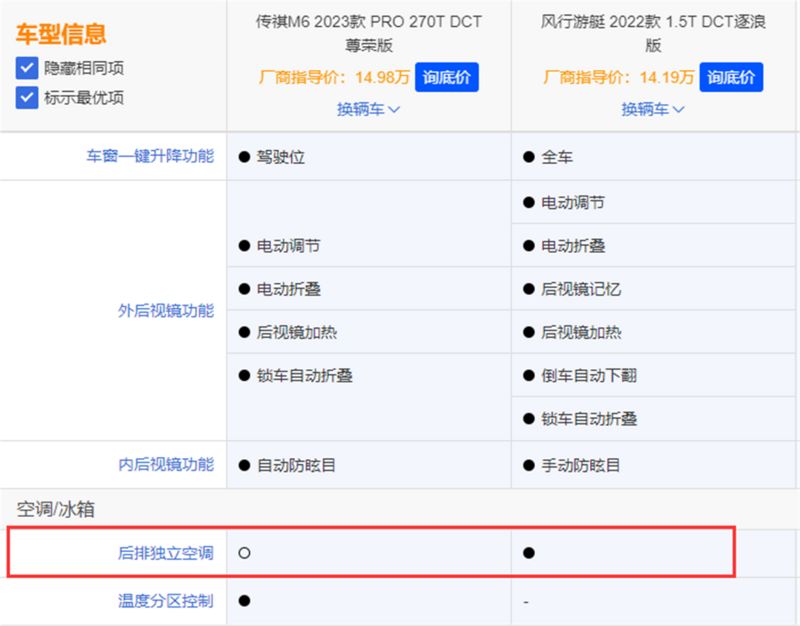The height and width of the screenshot is (626, 800).
Task: Click the dash in 温度分区控制 row
Action: pos(526,603)
